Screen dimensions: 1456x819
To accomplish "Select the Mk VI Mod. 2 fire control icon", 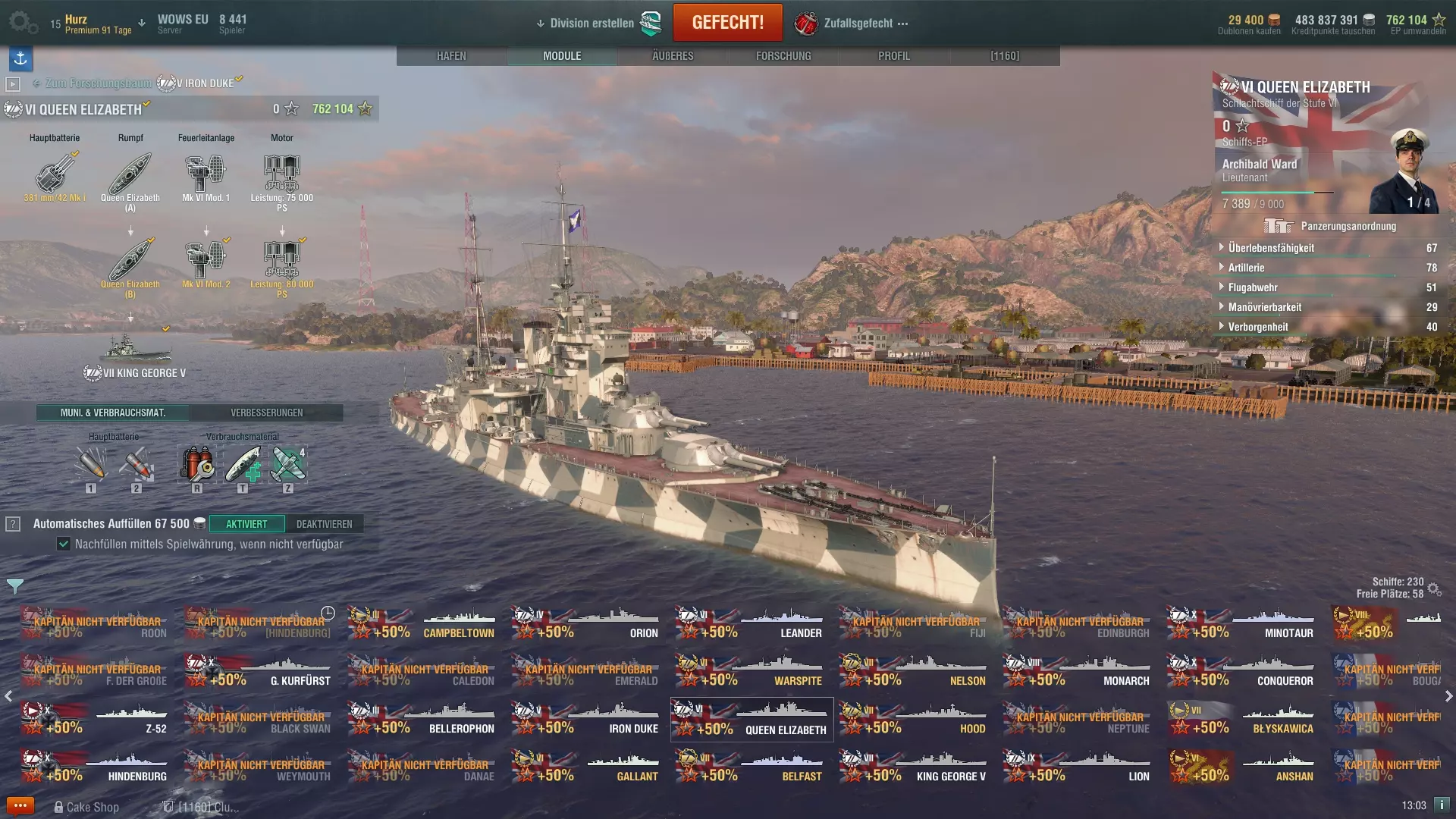I will [206, 264].
